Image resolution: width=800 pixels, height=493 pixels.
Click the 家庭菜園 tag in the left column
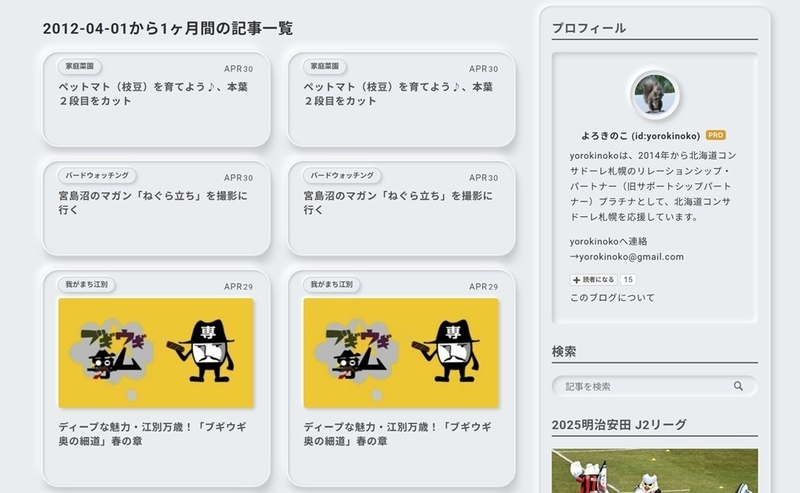pos(80,66)
